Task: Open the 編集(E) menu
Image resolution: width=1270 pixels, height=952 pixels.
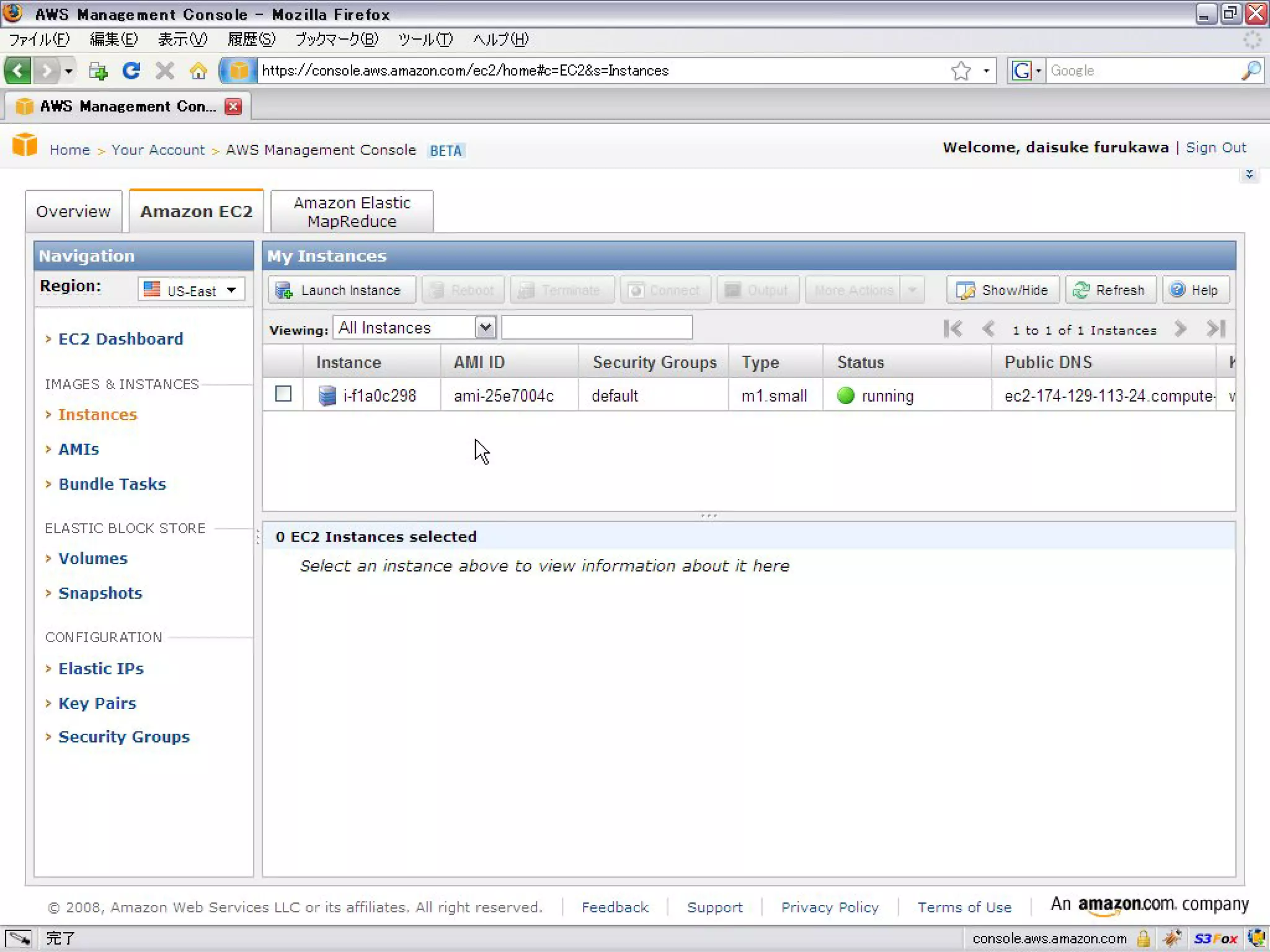Action: click(x=113, y=40)
